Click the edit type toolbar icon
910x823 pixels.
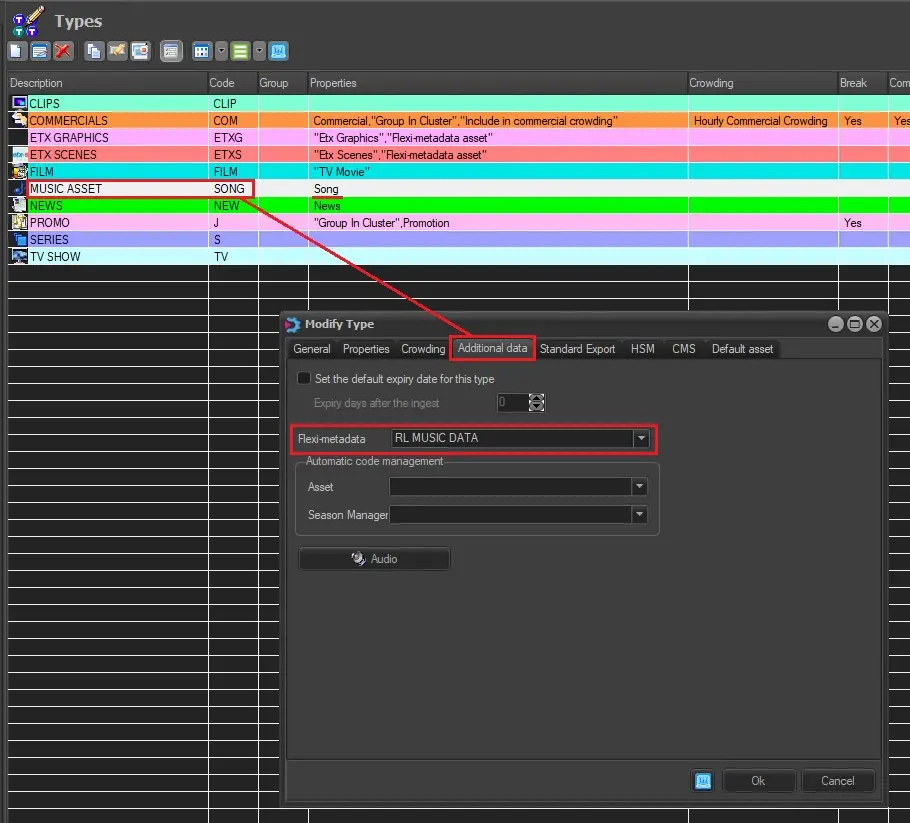click(40, 51)
